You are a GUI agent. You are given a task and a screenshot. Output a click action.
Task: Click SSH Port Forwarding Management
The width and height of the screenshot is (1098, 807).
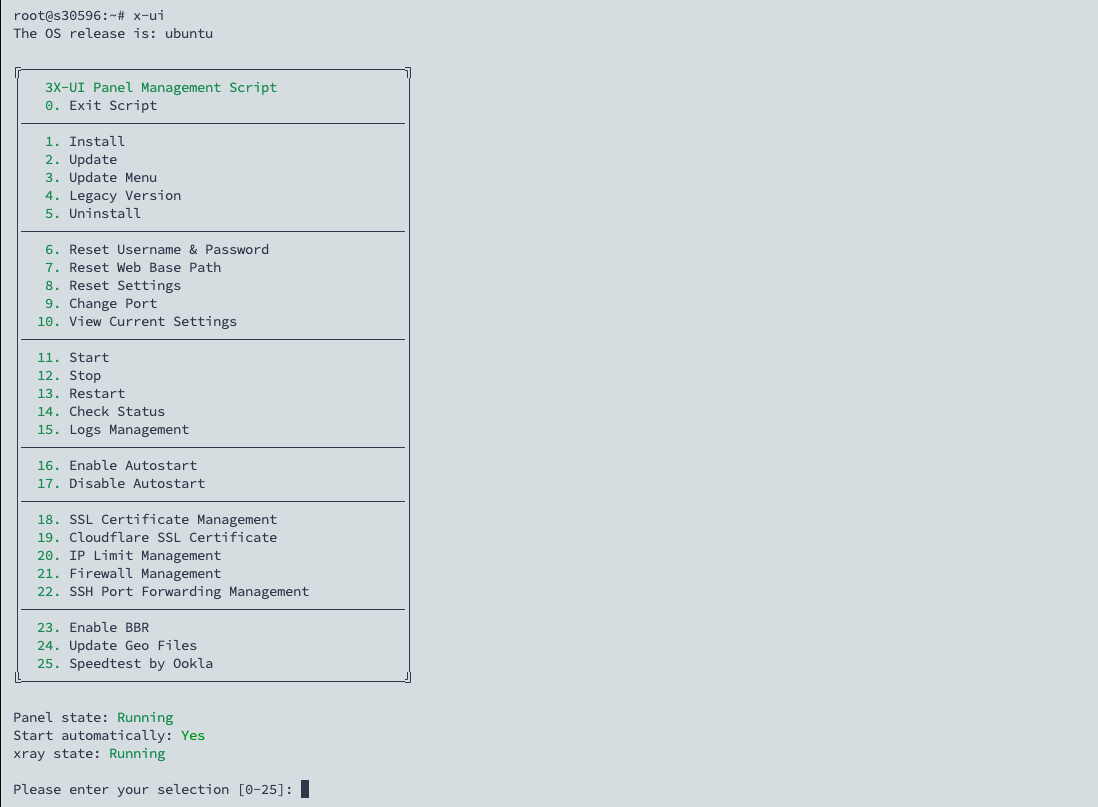click(188, 592)
